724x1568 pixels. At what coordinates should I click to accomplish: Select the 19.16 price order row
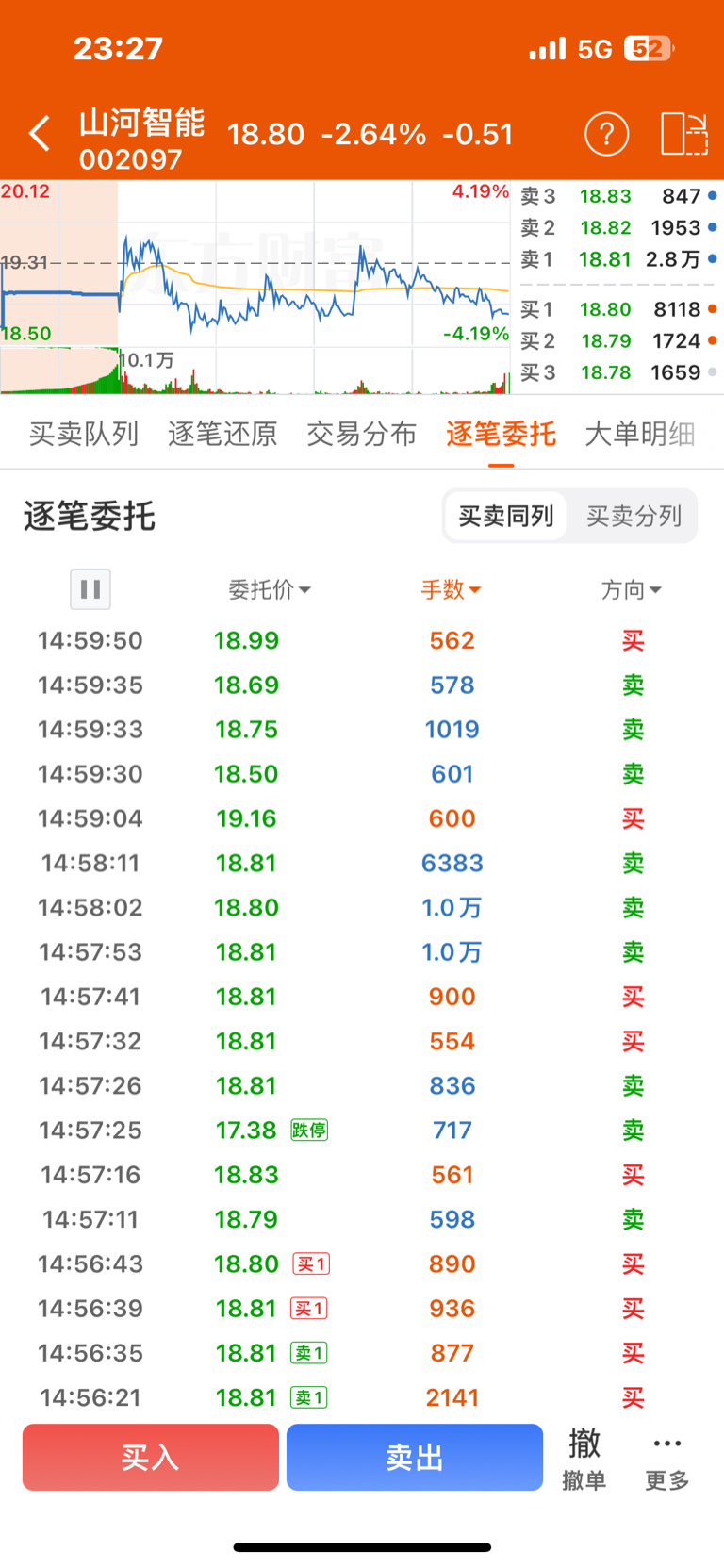[x=362, y=818]
